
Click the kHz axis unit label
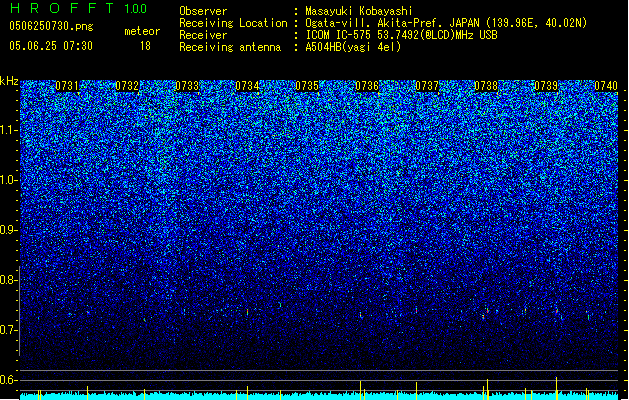tap(9, 81)
